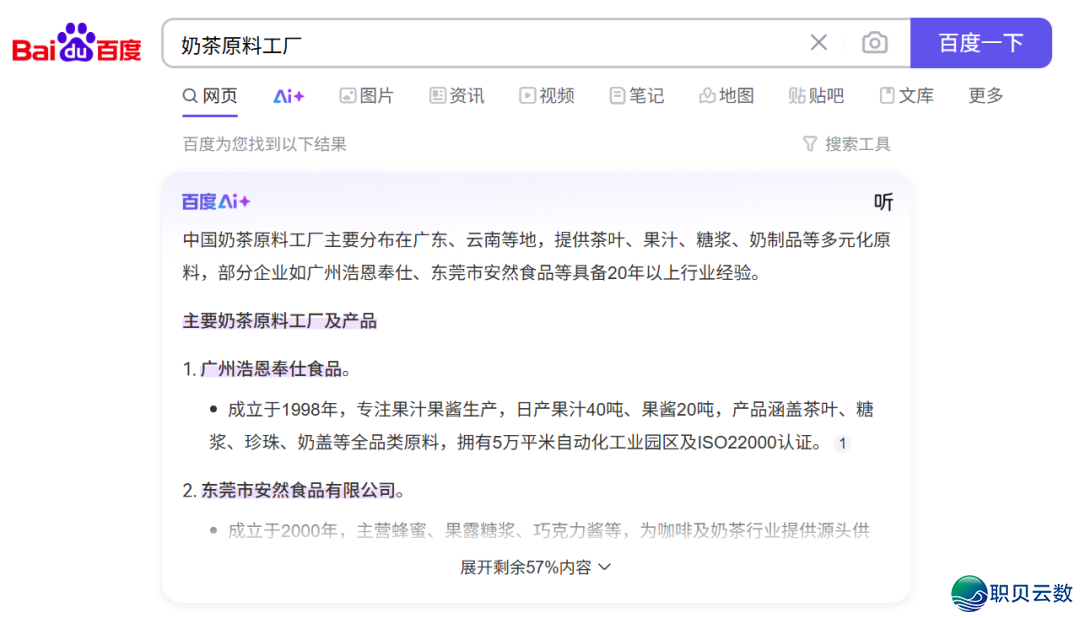Click the 百度一下 search button
This screenshot has width=1080, height=618.
point(980,43)
